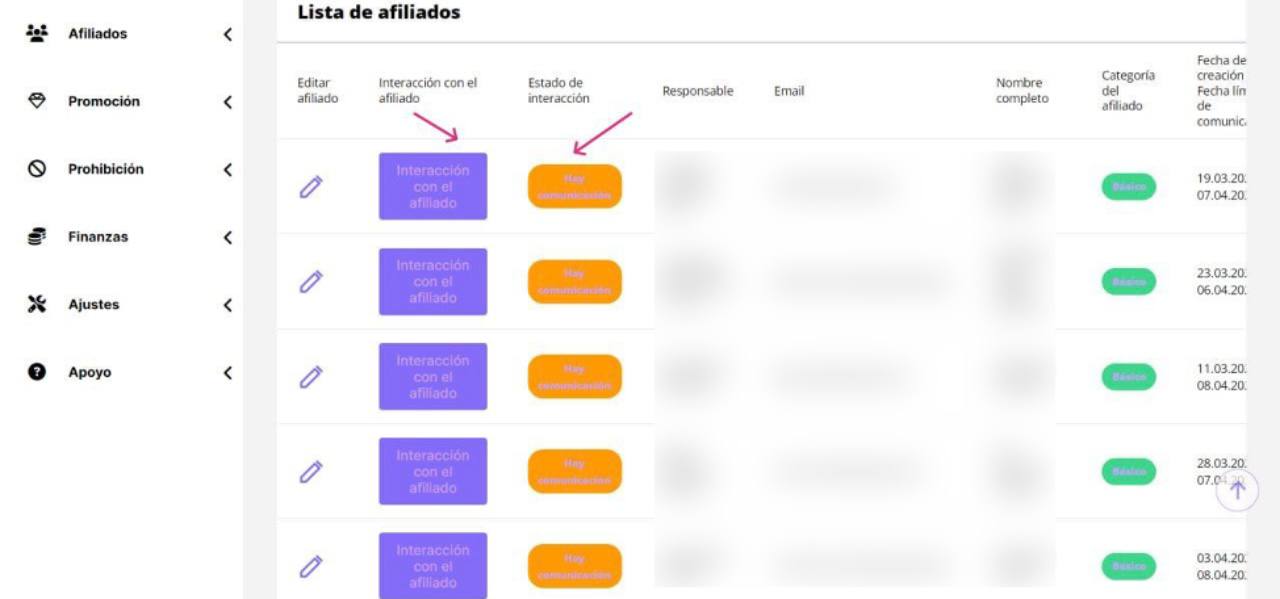This screenshot has height=599, width=1280.
Task: Click the Apoyo question mark icon
Action: click(x=36, y=372)
